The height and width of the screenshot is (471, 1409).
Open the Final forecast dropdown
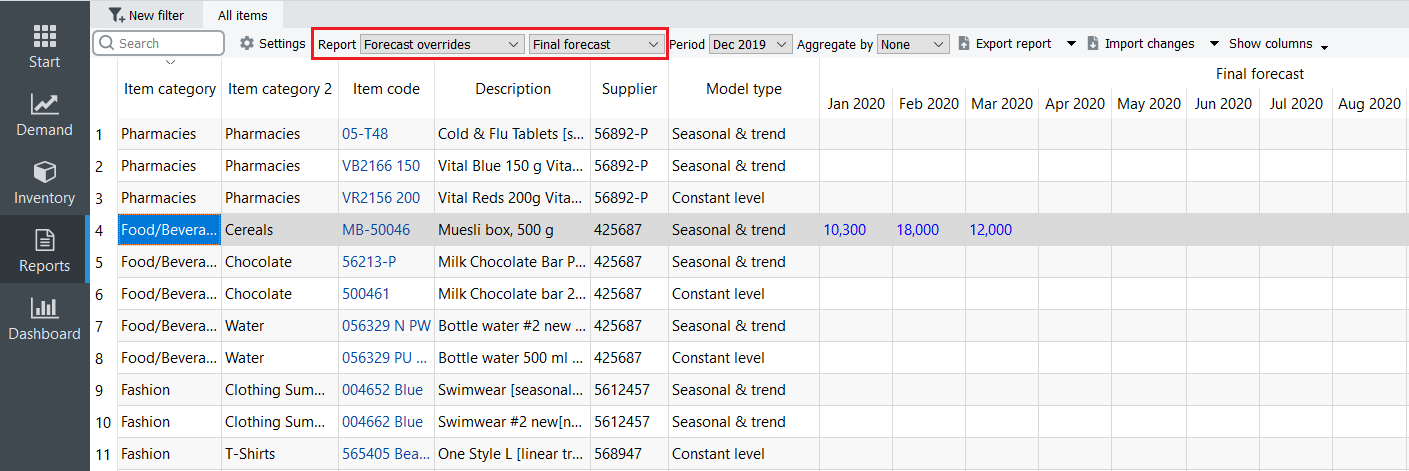595,44
